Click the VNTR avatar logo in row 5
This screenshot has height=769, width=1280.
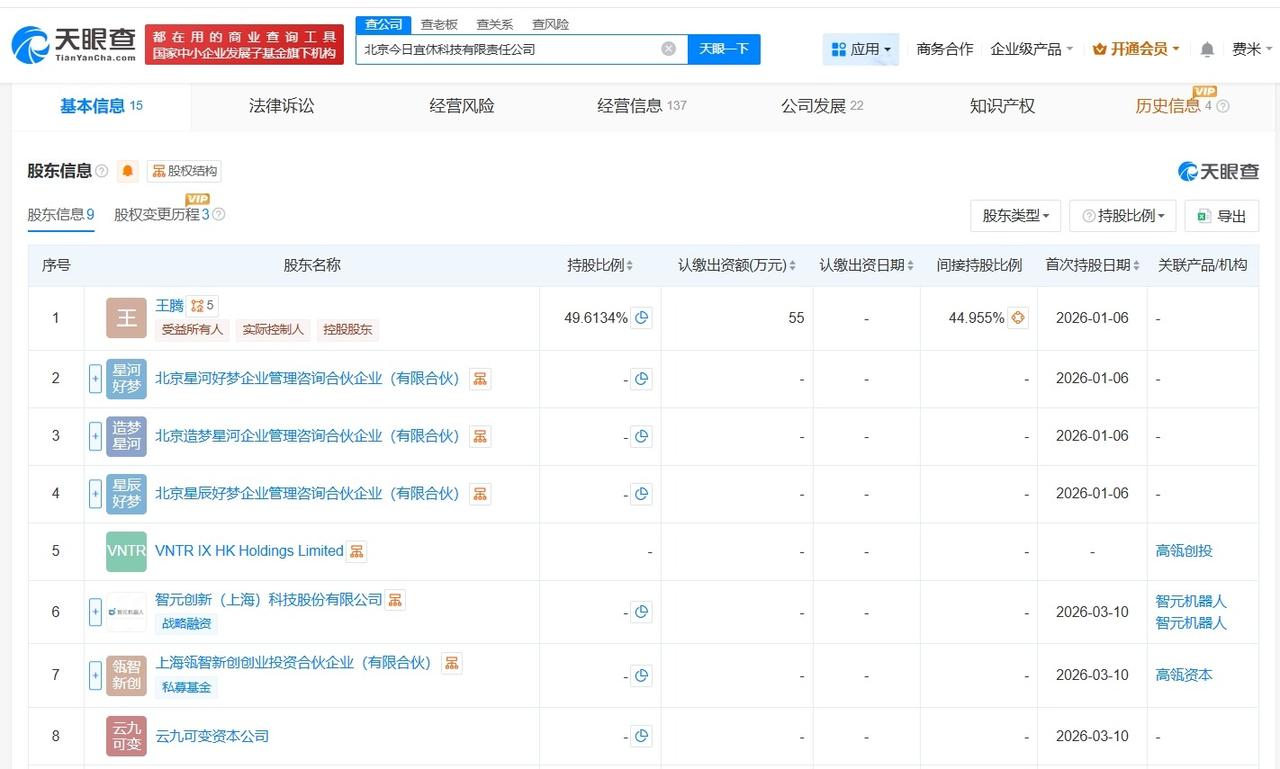(126, 551)
